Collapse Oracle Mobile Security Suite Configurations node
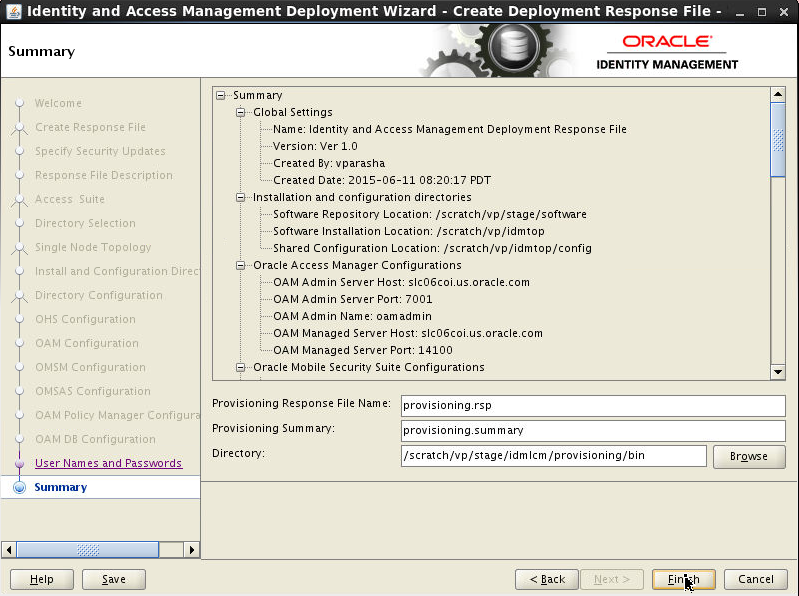The width and height of the screenshot is (799, 596). [x=241, y=367]
